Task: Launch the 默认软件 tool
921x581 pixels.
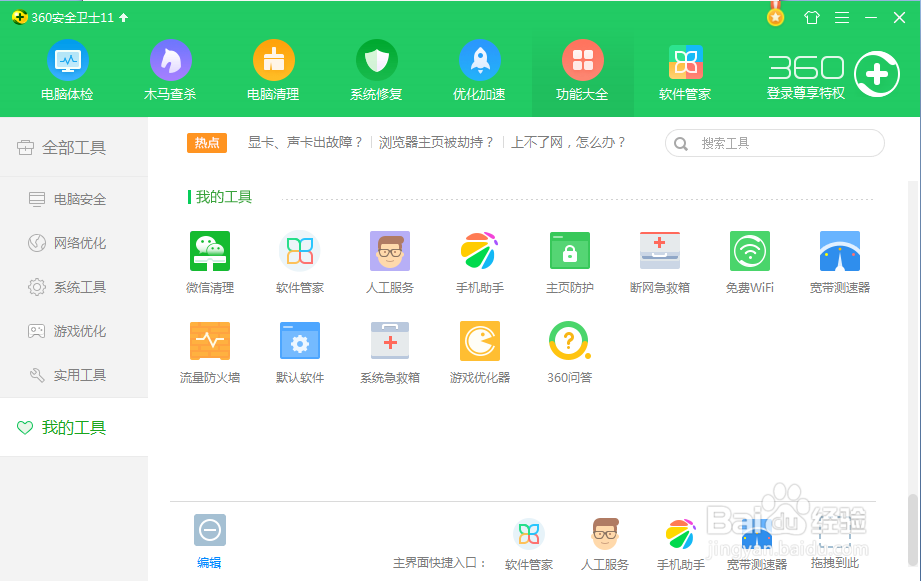Action: 300,352
